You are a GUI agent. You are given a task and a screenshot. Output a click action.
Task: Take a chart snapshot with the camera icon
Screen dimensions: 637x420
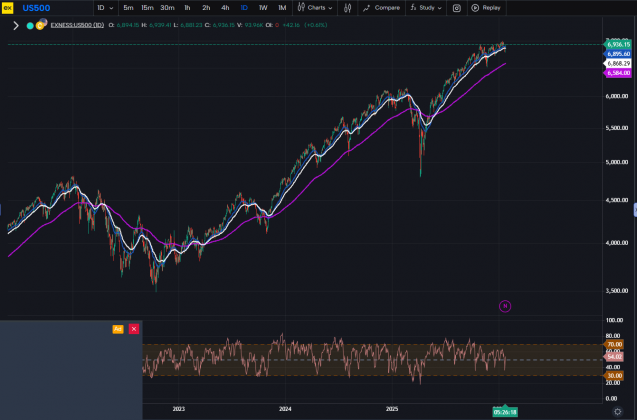[457, 7]
